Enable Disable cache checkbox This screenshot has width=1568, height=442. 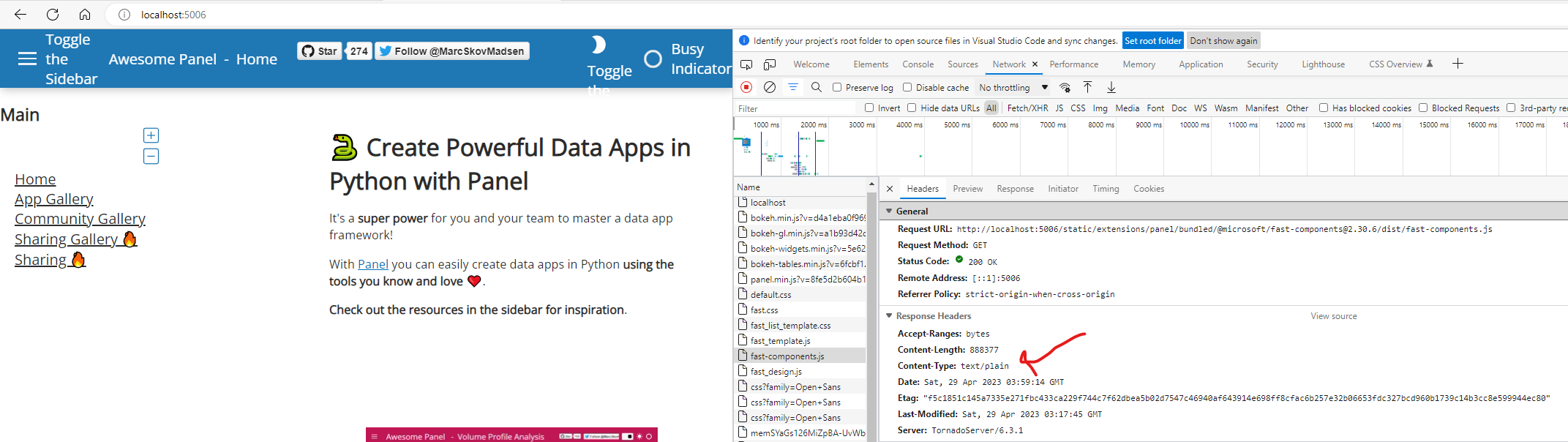[x=907, y=87]
